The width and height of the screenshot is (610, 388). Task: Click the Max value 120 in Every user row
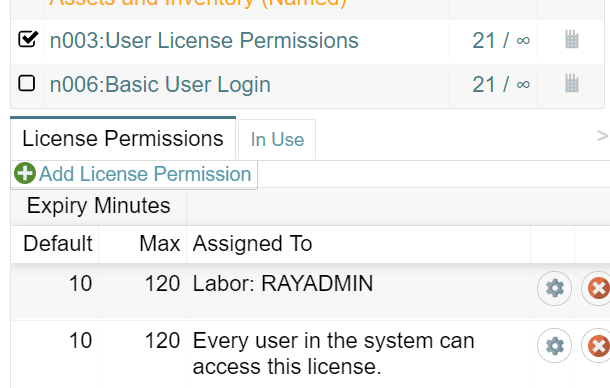pos(162,341)
